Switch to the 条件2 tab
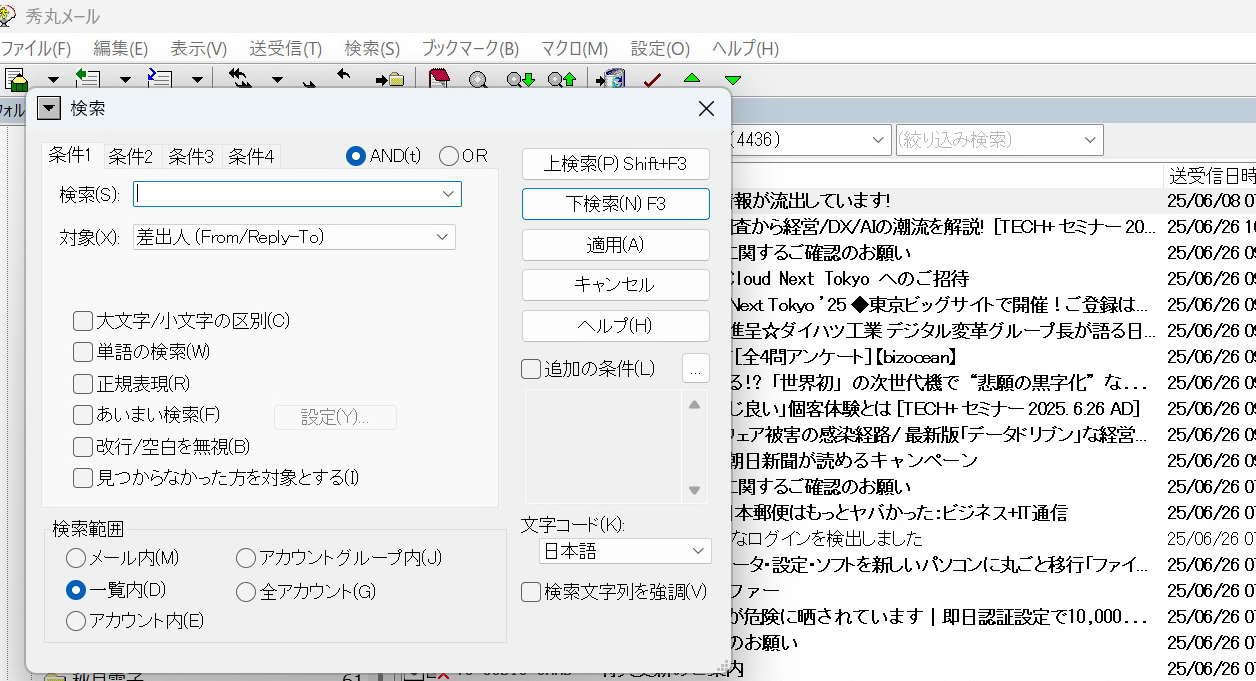Screen dimensions: 1256x681 pos(131,156)
